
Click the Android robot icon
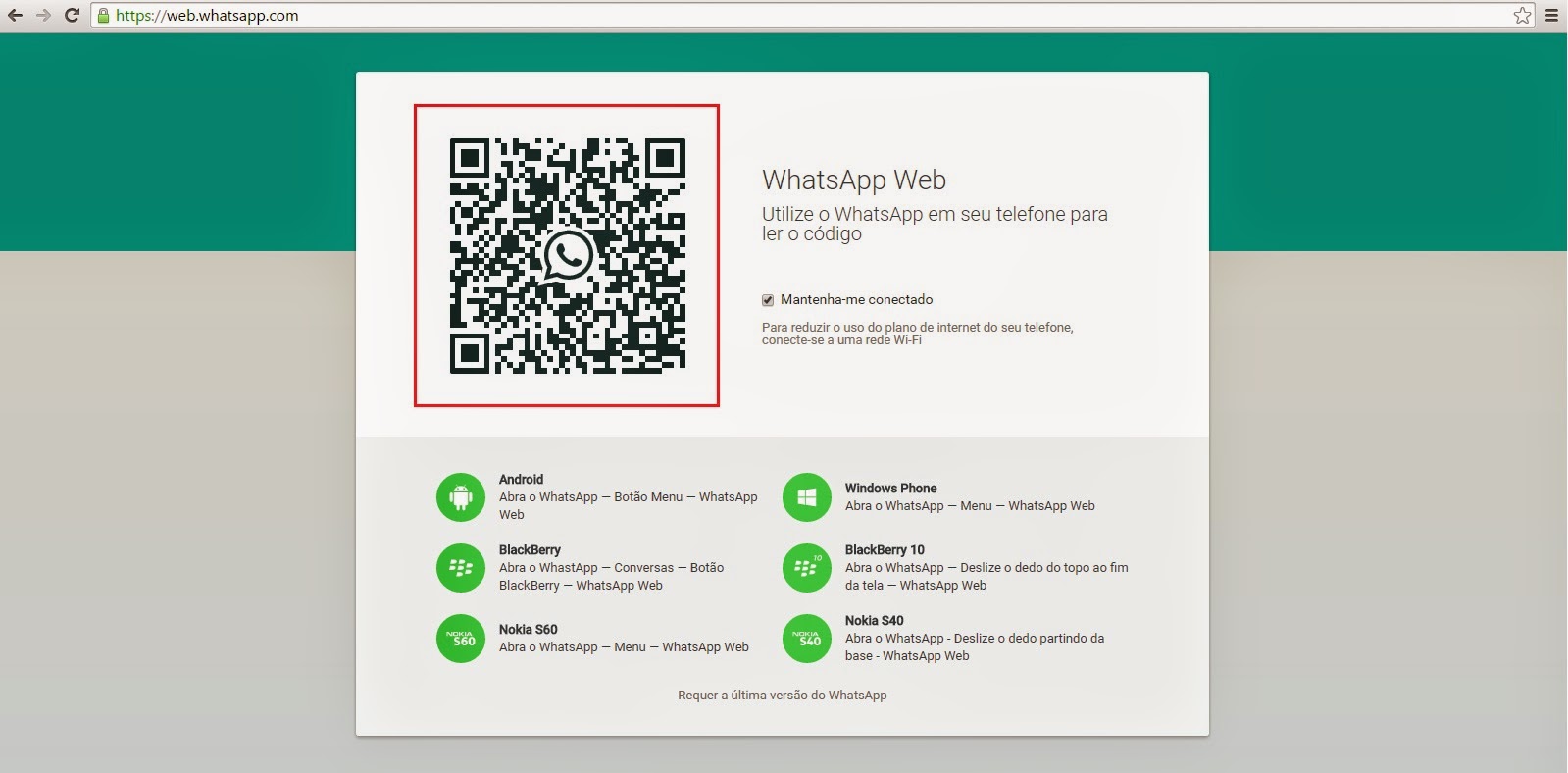461,497
